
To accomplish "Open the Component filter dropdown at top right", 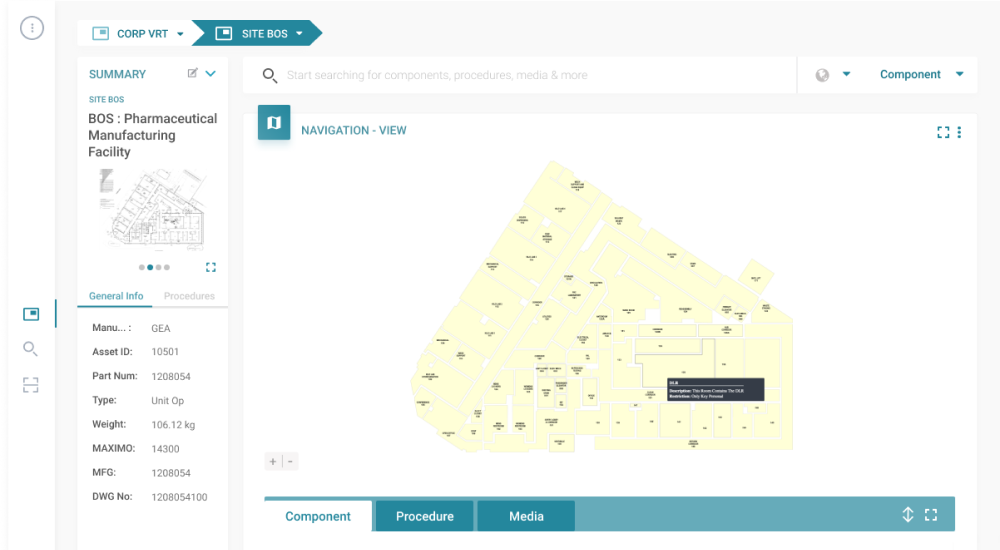I will click(922, 75).
